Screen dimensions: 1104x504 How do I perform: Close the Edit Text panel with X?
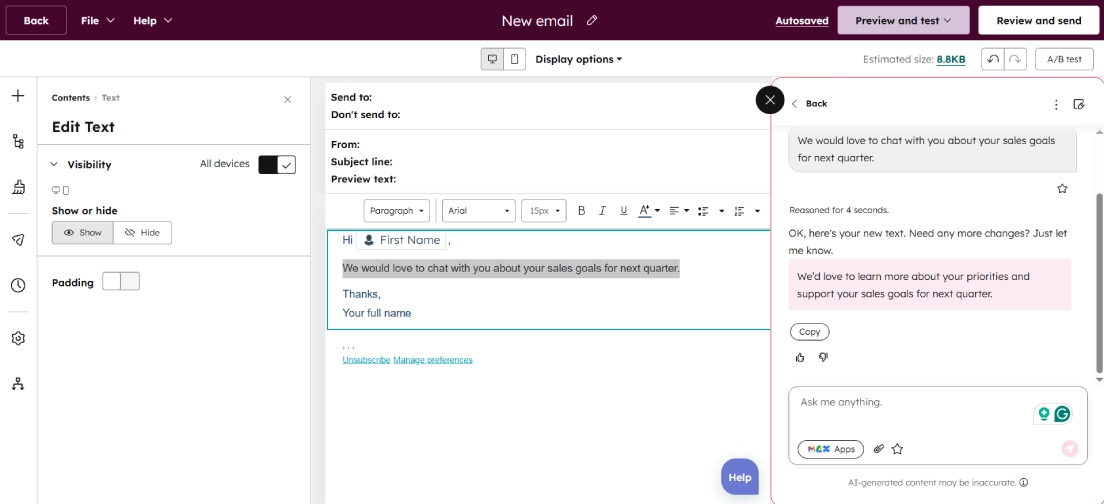(287, 99)
